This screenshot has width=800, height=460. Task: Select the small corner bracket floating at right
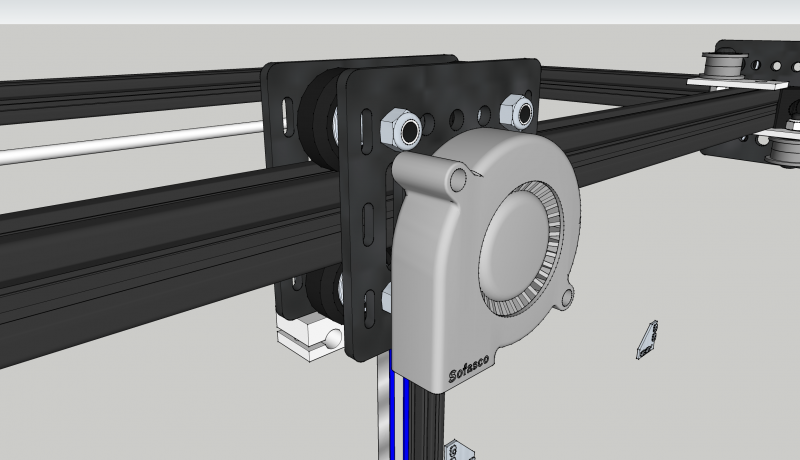[x=647, y=339]
